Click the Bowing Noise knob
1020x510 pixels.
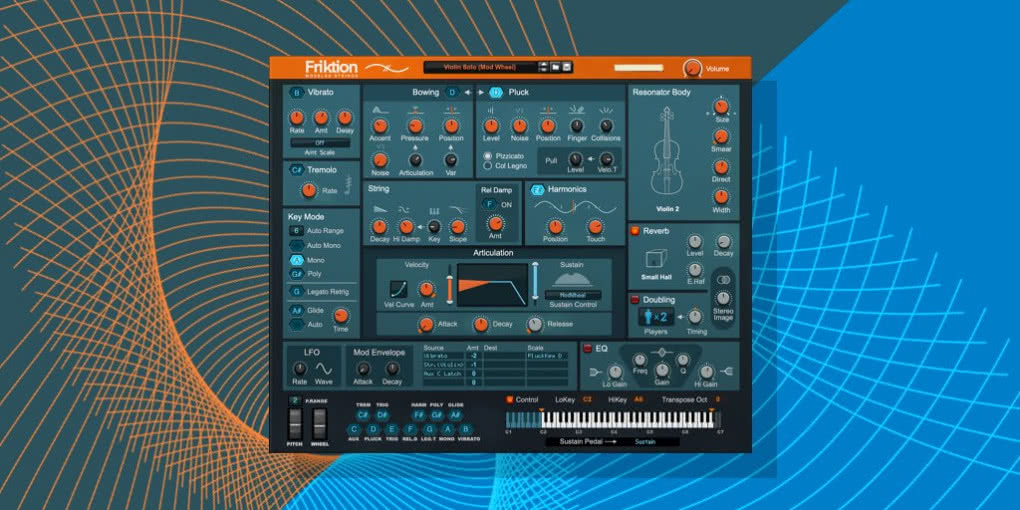380,160
